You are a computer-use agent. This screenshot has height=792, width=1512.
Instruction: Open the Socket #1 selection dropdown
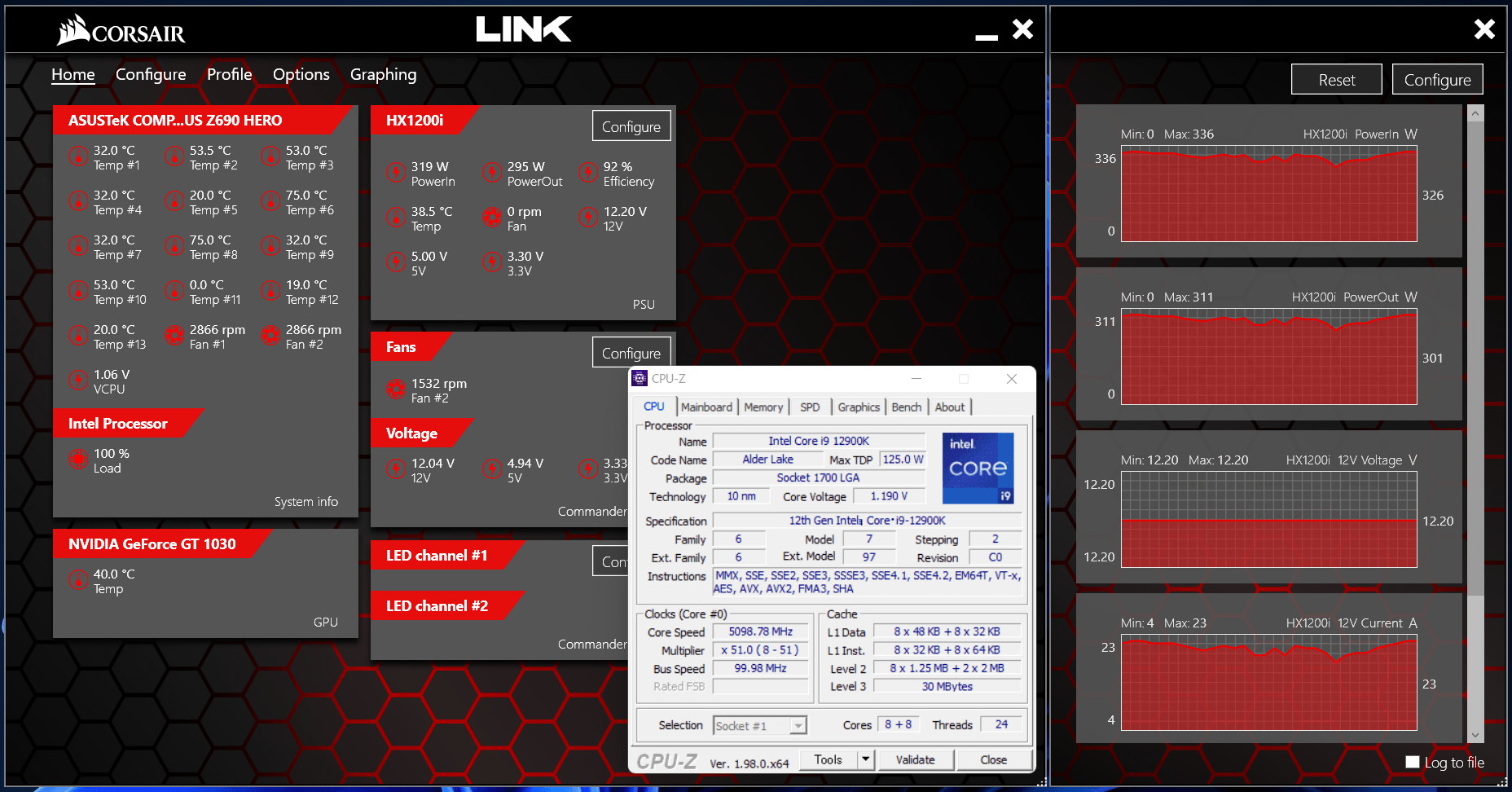[798, 725]
